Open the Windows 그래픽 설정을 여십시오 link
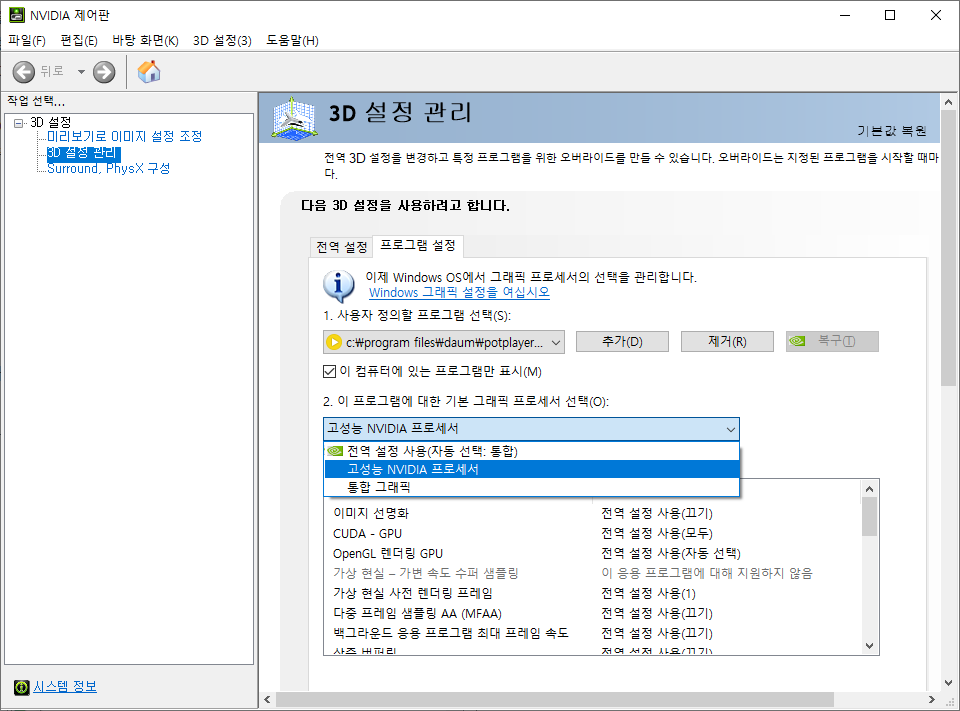Viewport: 960px width, 711px height. pos(459,293)
